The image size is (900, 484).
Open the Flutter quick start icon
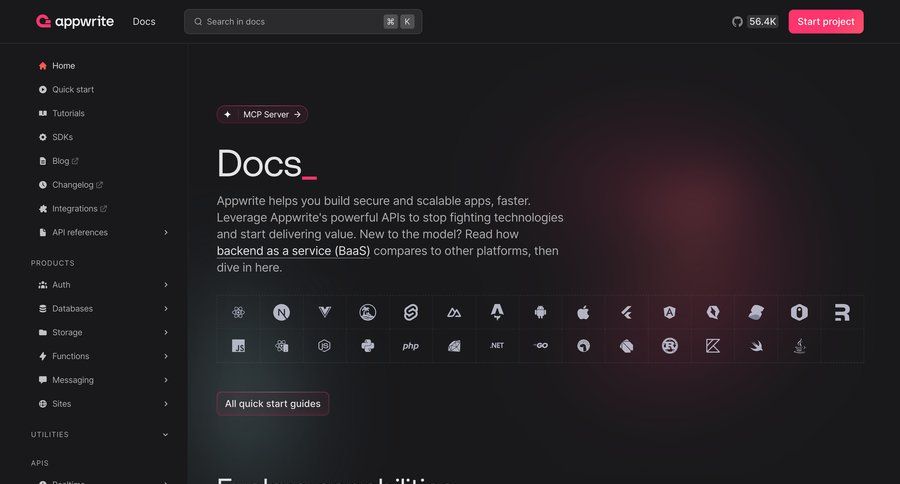[x=626, y=312]
